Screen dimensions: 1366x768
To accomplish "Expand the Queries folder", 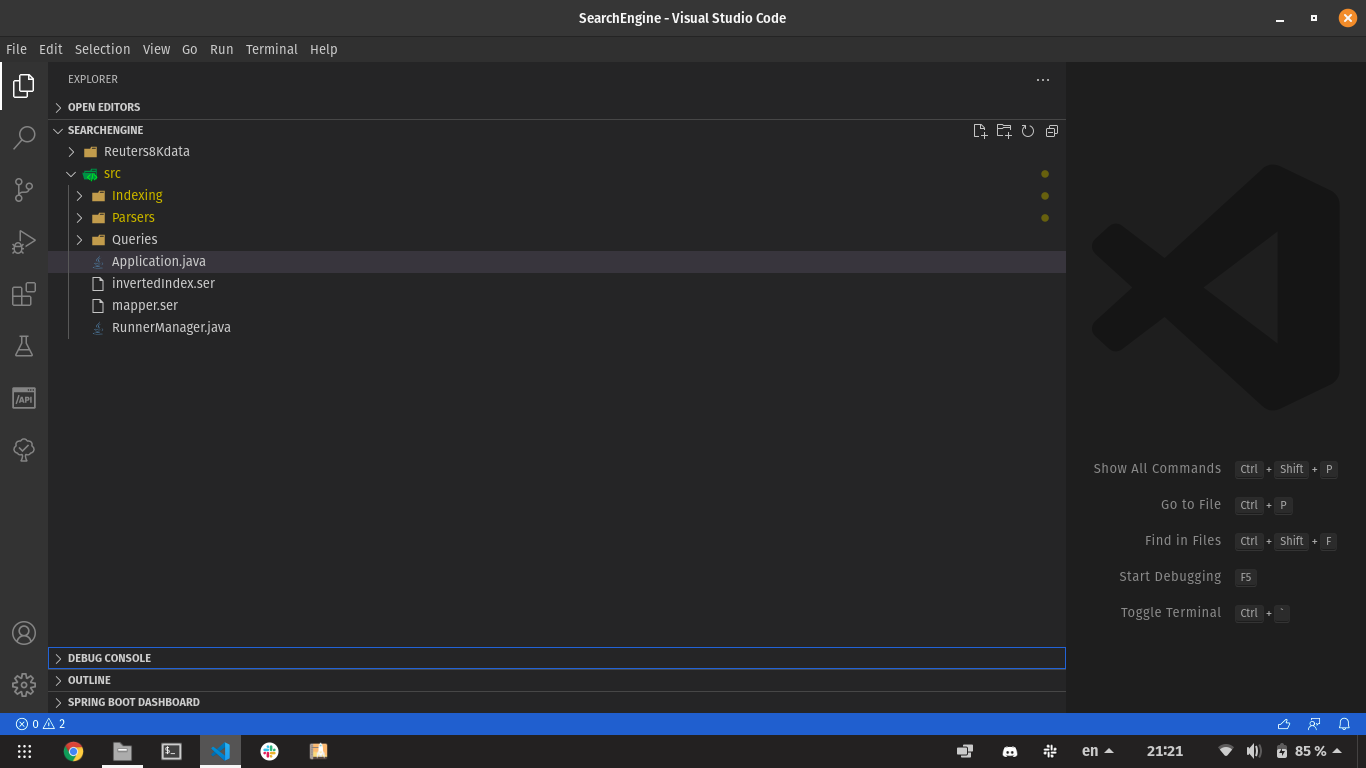I will (x=557, y=240).
